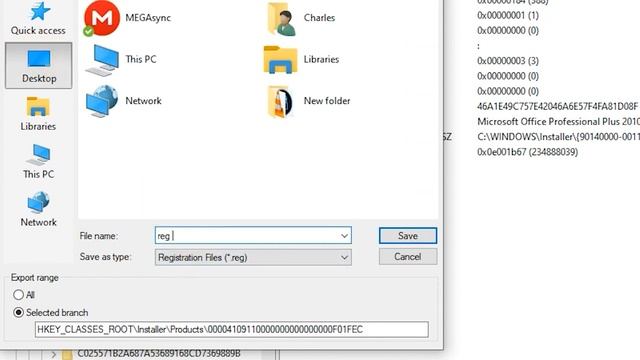Click the 0x00000001 (1) value

[x=508, y=16]
